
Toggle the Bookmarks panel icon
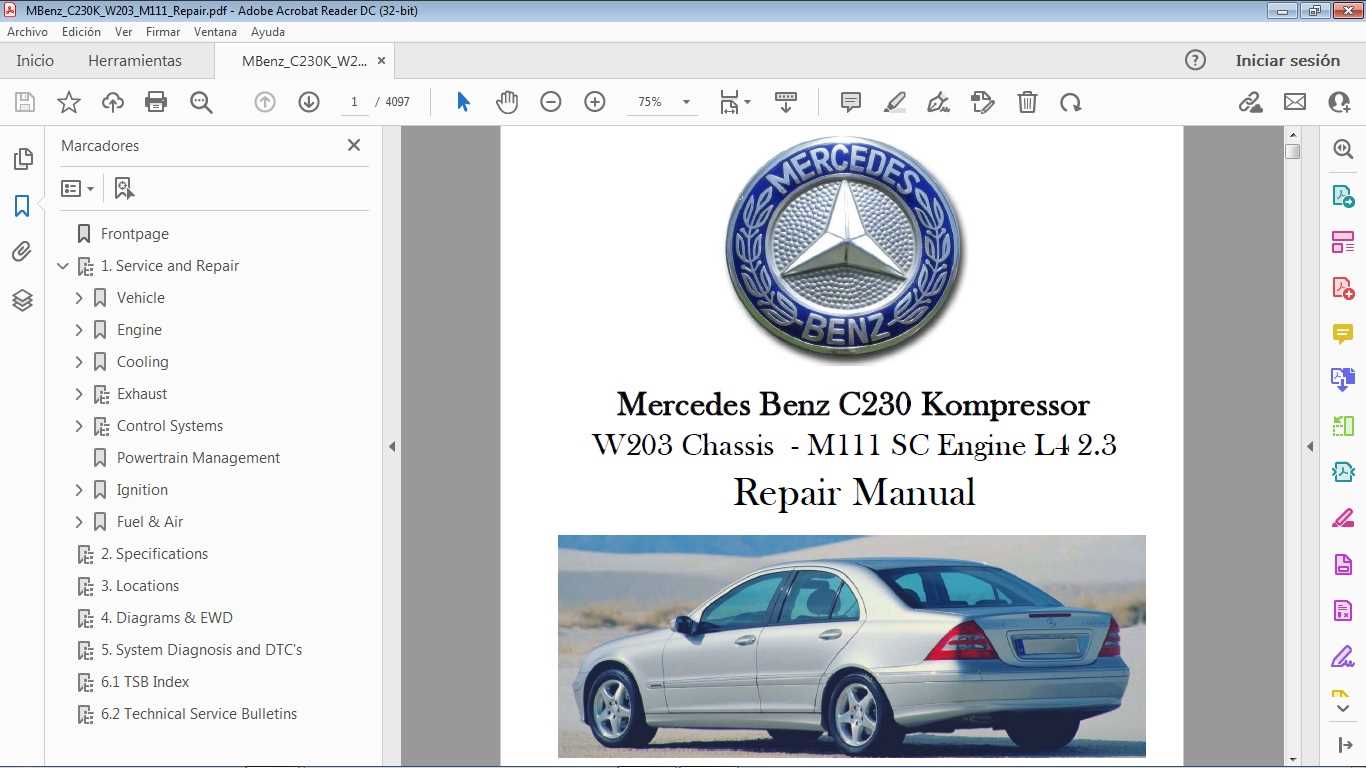tap(22, 206)
